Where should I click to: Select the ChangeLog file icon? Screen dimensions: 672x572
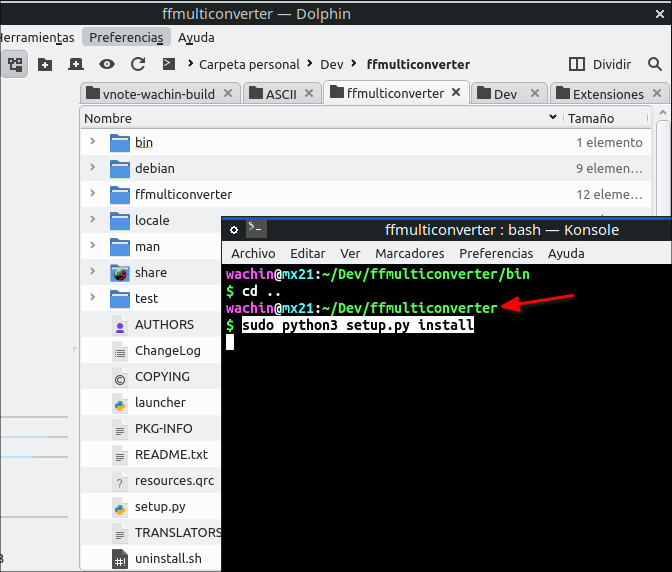click(120, 351)
